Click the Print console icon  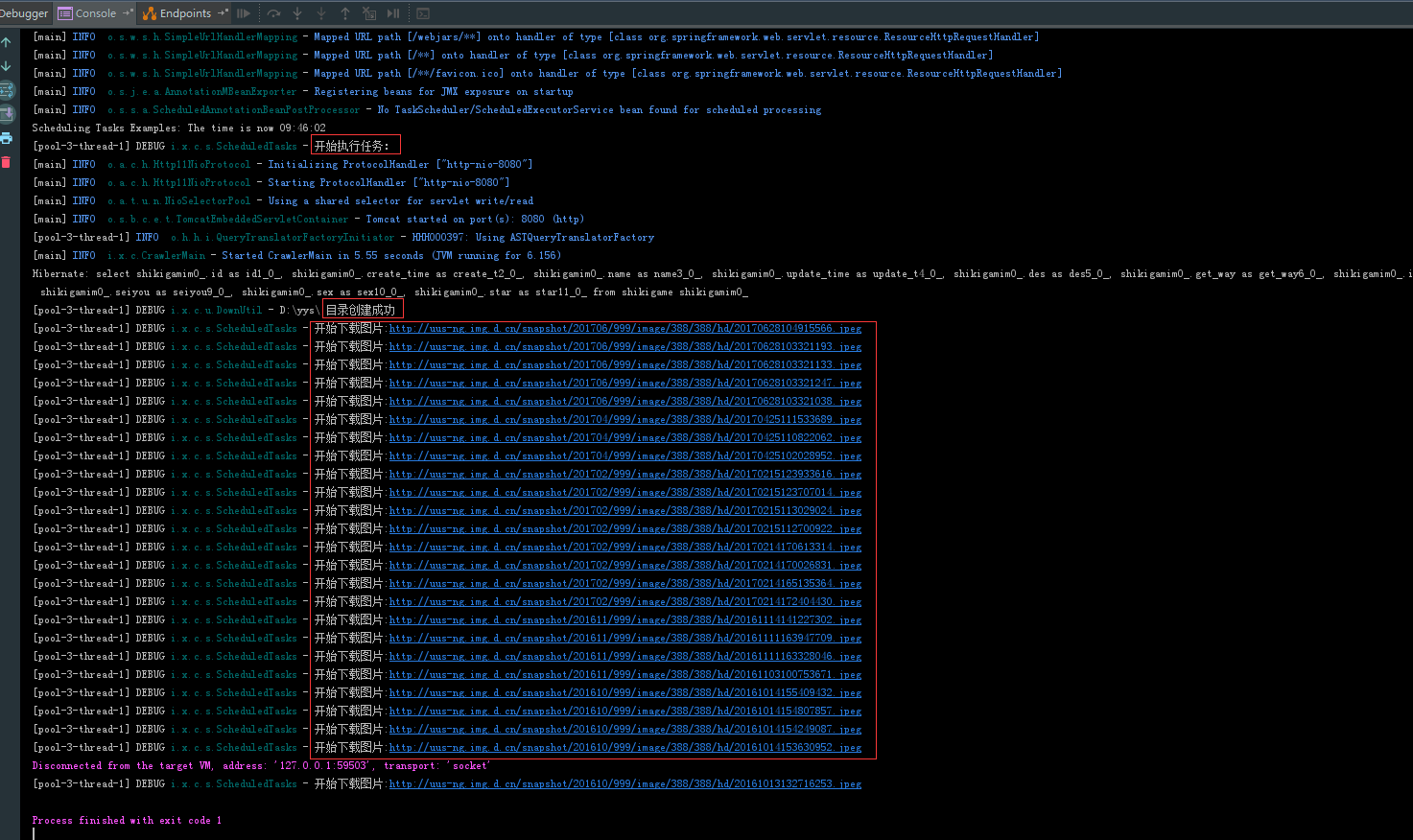click(7, 138)
